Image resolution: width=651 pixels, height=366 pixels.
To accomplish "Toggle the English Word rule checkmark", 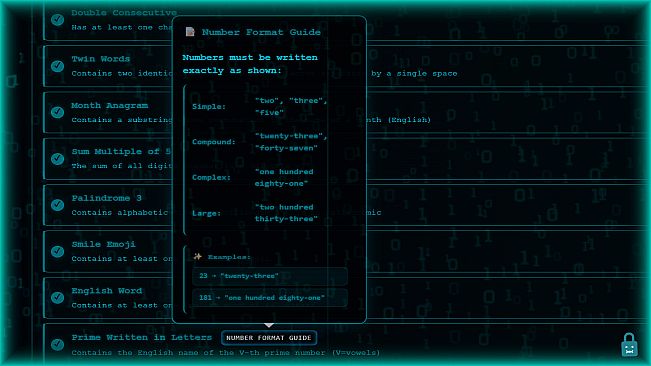I will [58, 298].
